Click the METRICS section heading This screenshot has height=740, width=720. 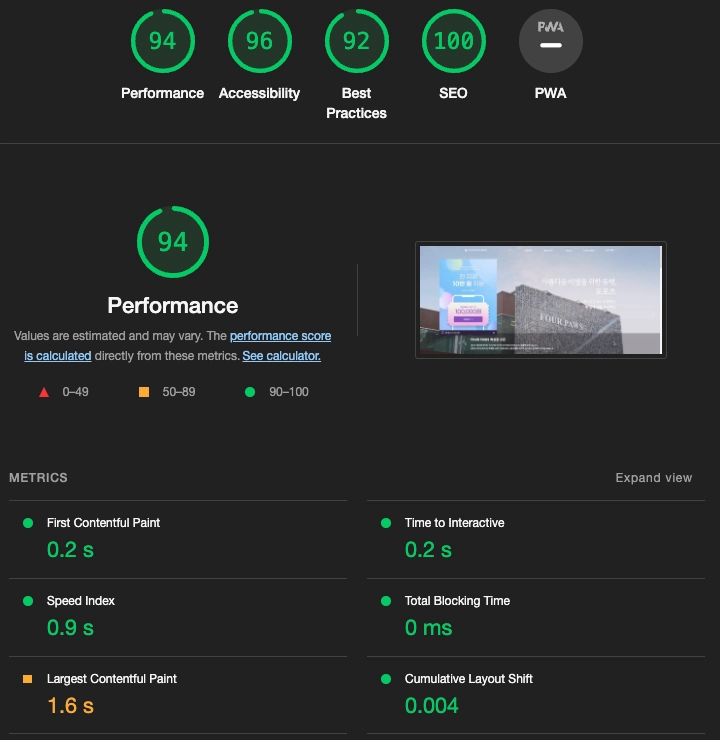click(38, 478)
